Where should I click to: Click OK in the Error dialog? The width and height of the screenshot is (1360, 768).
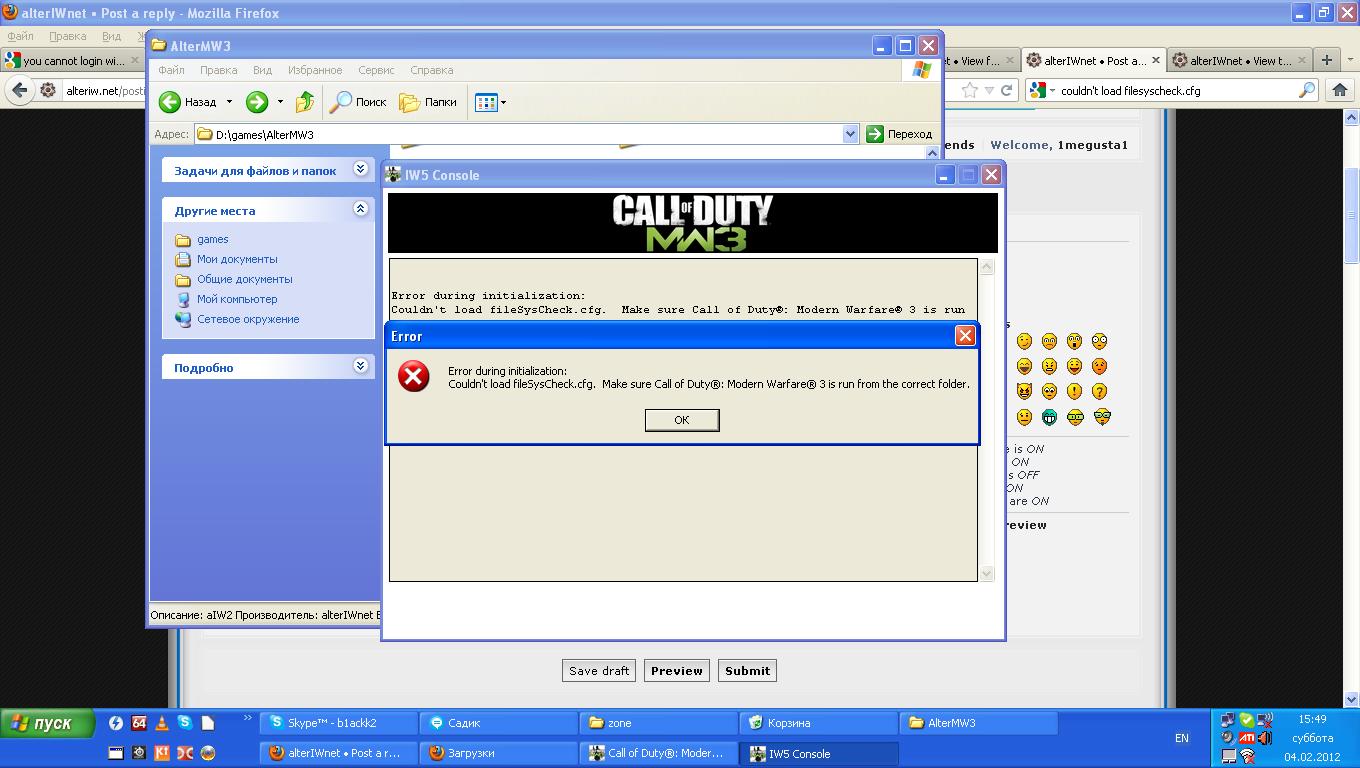tap(682, 420)
